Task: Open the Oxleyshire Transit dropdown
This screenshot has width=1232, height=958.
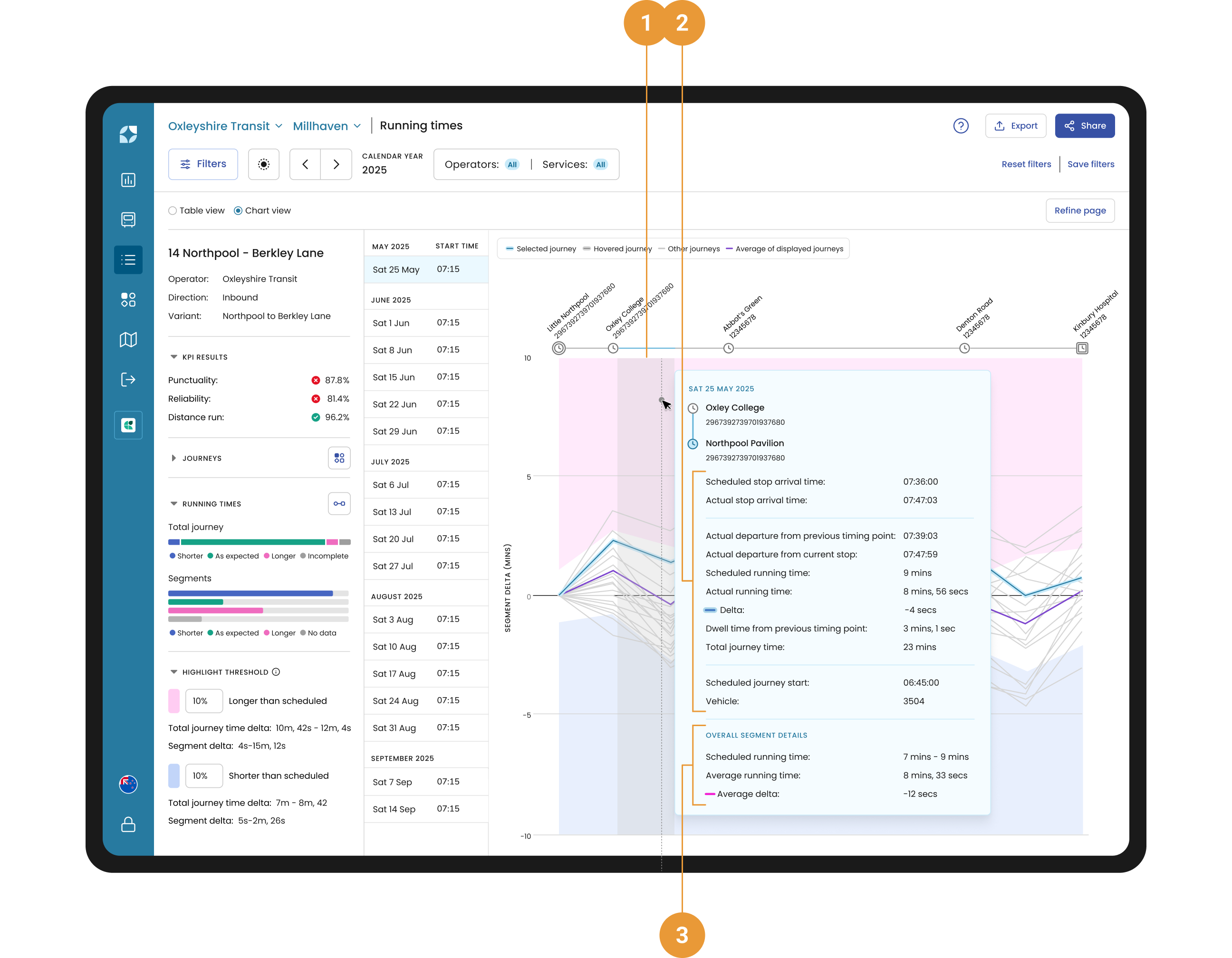Action: point(225,126)
